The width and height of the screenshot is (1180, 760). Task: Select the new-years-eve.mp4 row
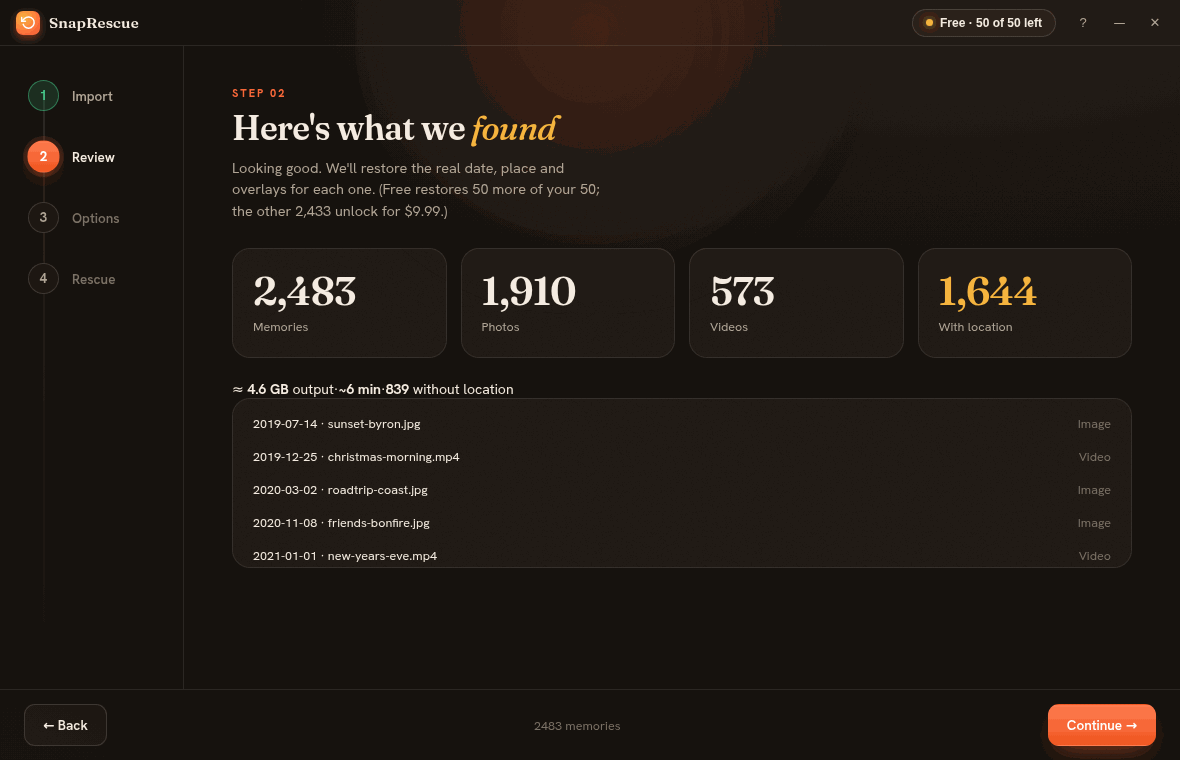pos(682,555)
